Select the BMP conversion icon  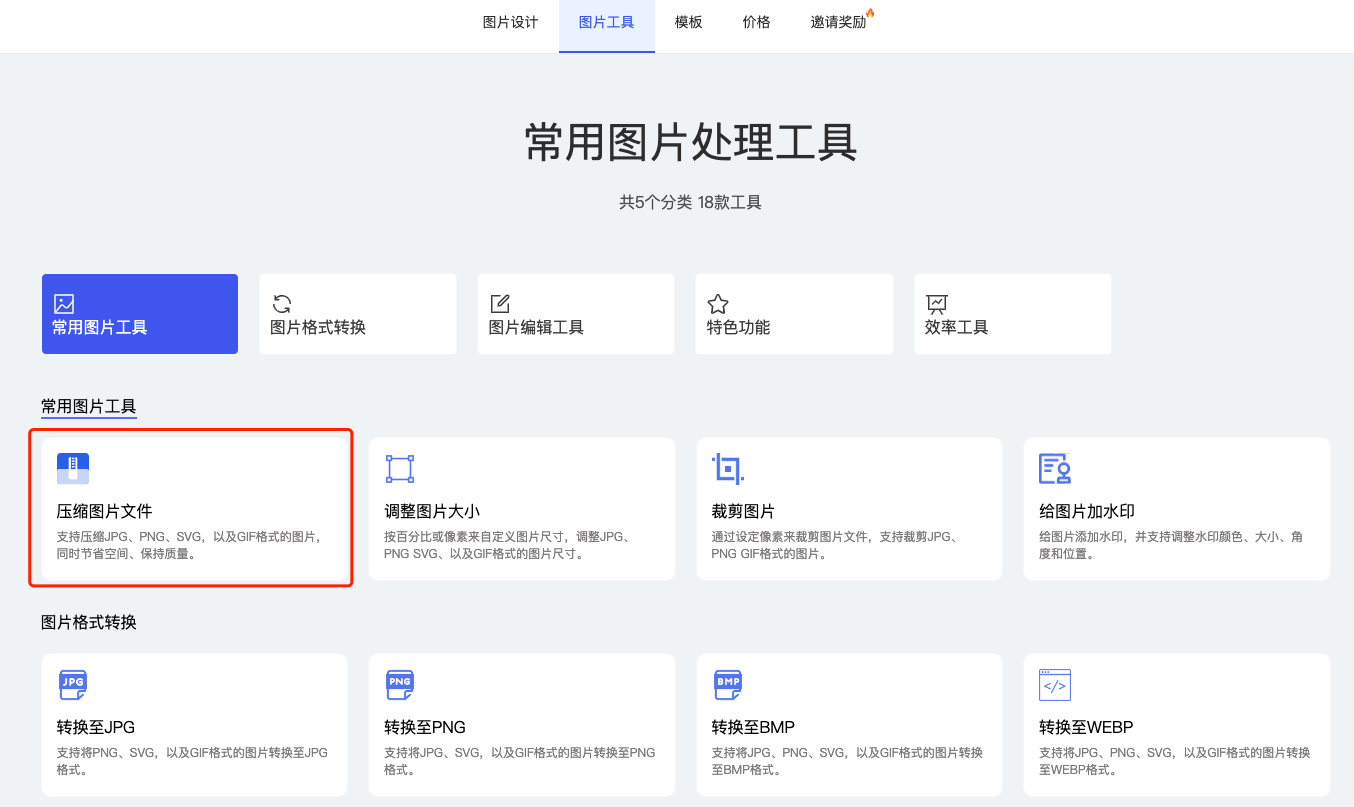coord(727,685)
